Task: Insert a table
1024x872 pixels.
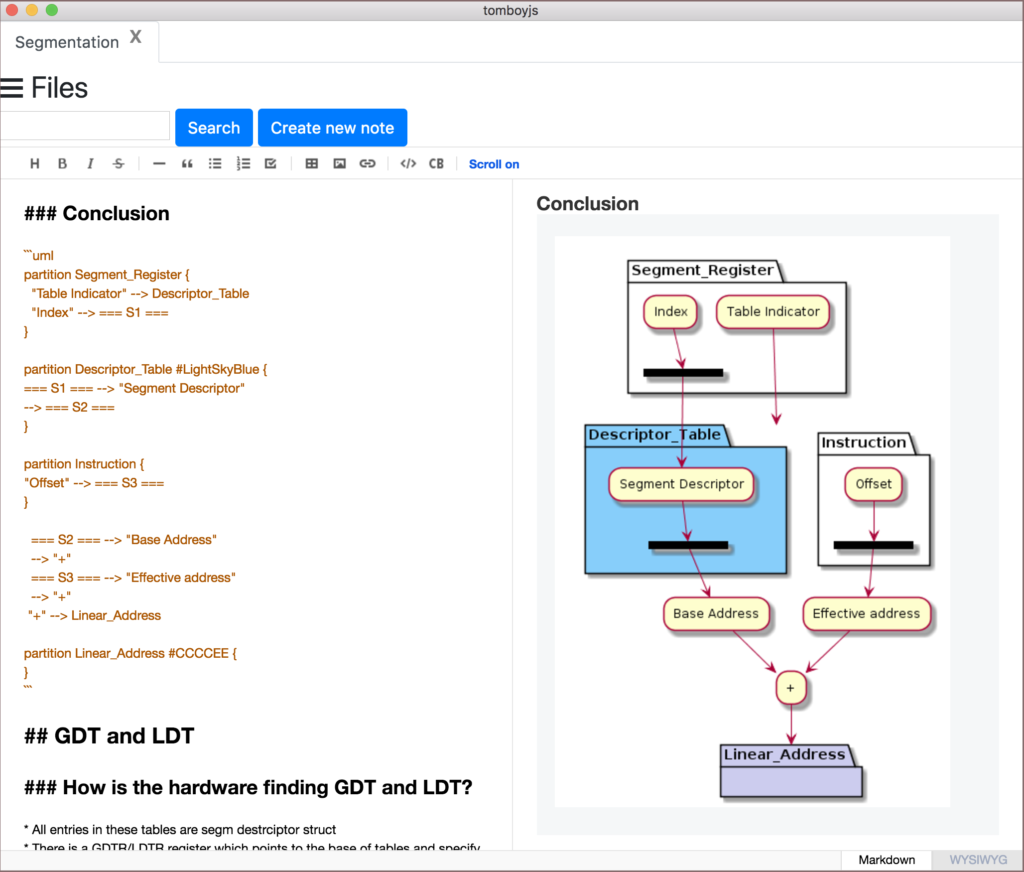Action: tap(312, 164)
